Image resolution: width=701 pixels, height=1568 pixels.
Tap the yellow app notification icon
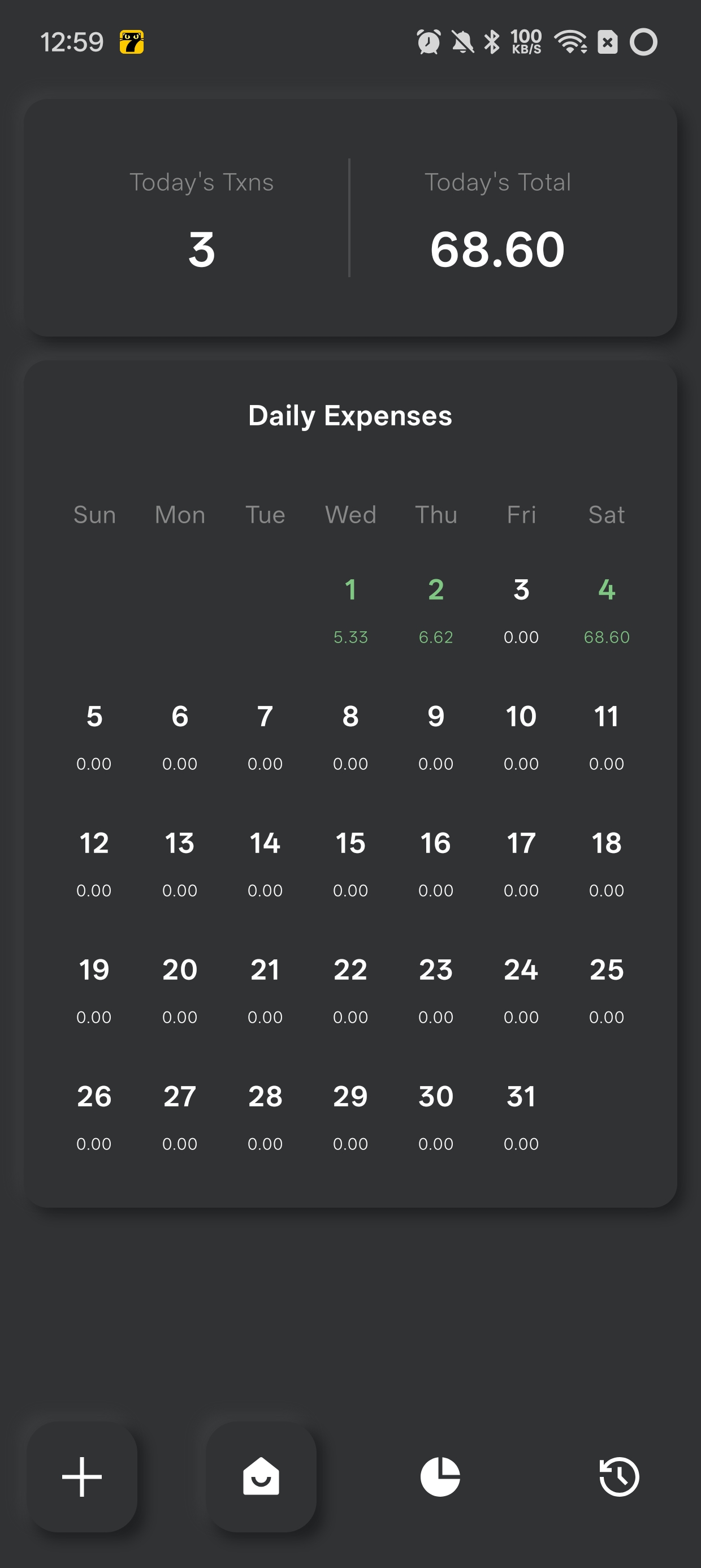click(x=131, y=42)
